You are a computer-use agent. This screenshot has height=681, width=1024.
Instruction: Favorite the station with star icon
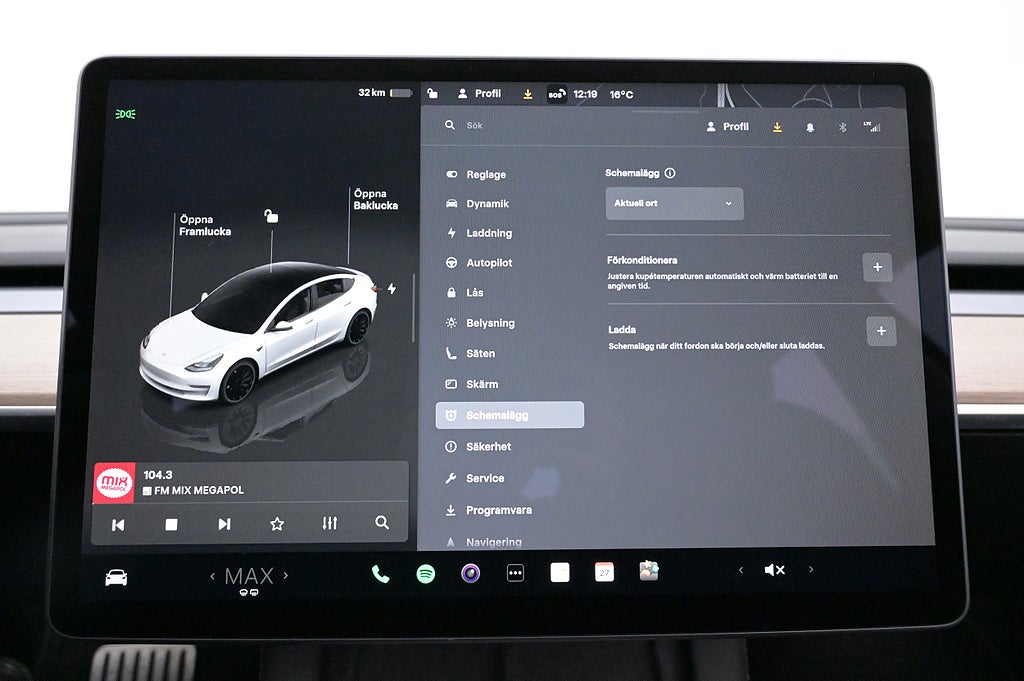[x=277, y=523]
